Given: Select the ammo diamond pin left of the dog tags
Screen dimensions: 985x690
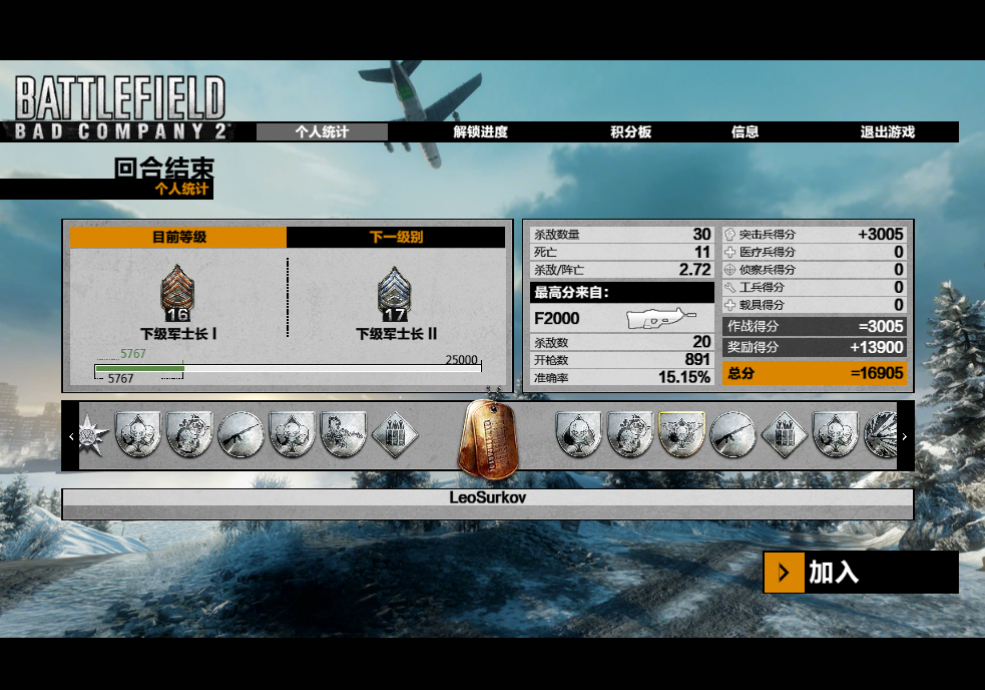Looking at the screenshot, I should pos(395,434).
